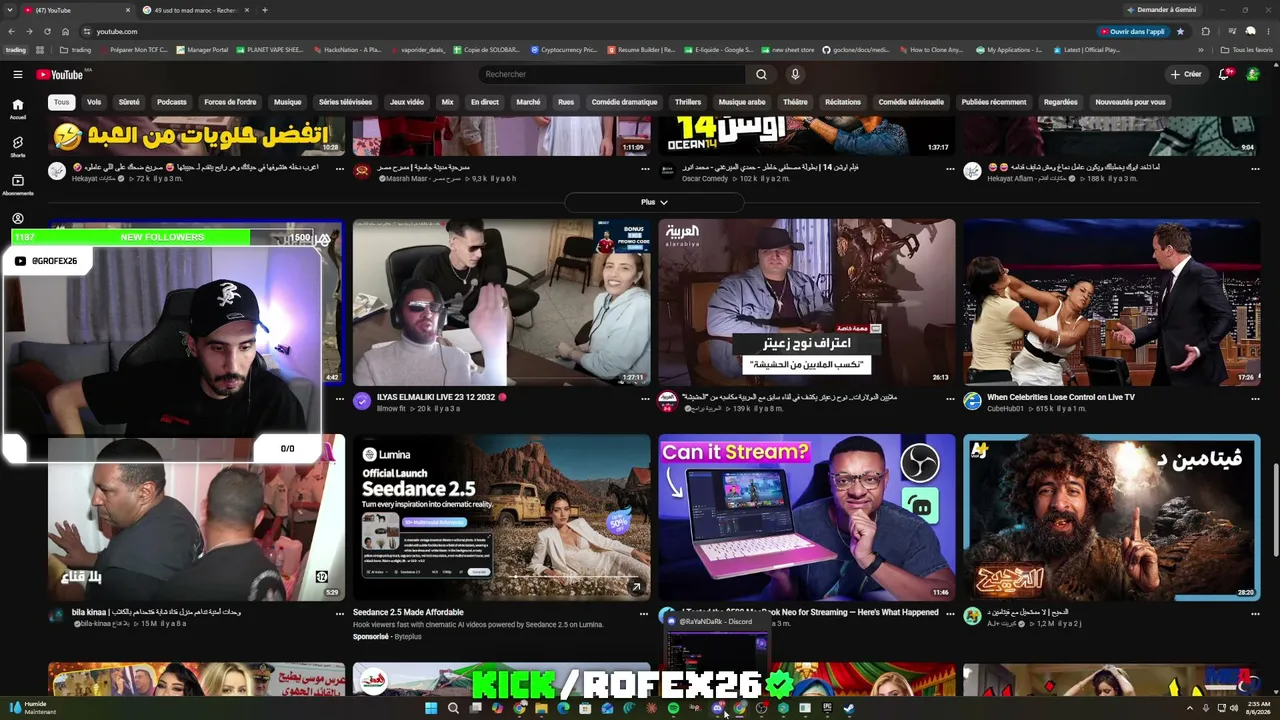1280x720 pixels.
Task: Open Epic Games Launcher from the taskbar
Action: click(x=827, y=708)
